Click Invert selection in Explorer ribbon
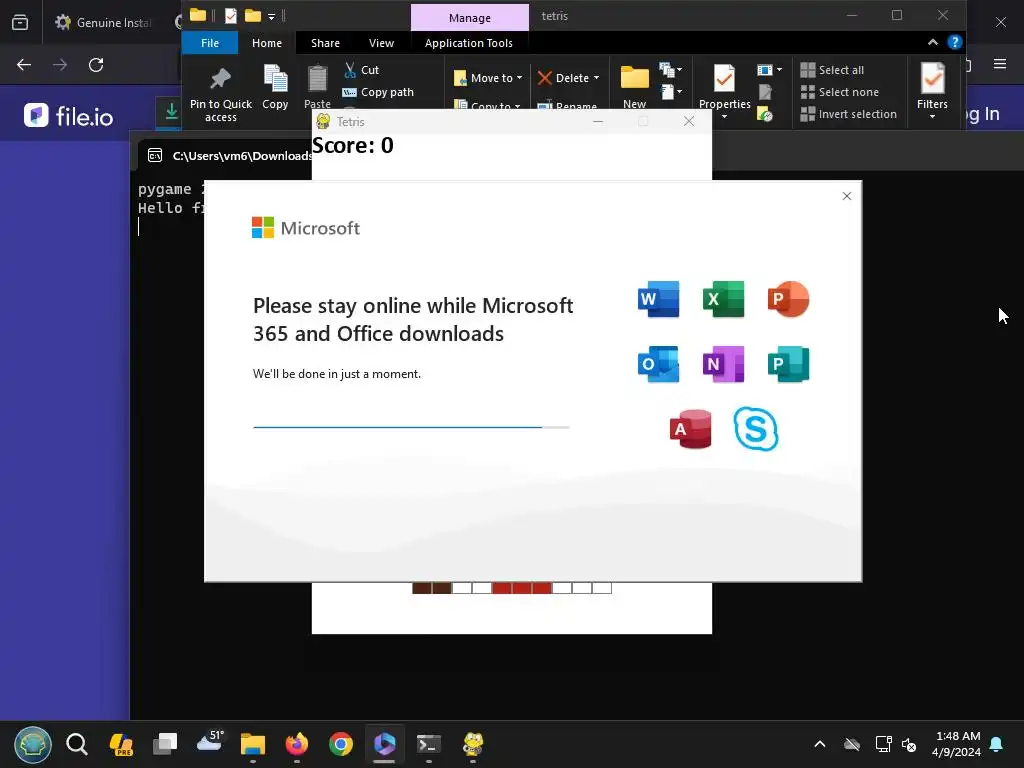This screenshot has height=768, width=1024. [849, 114]
